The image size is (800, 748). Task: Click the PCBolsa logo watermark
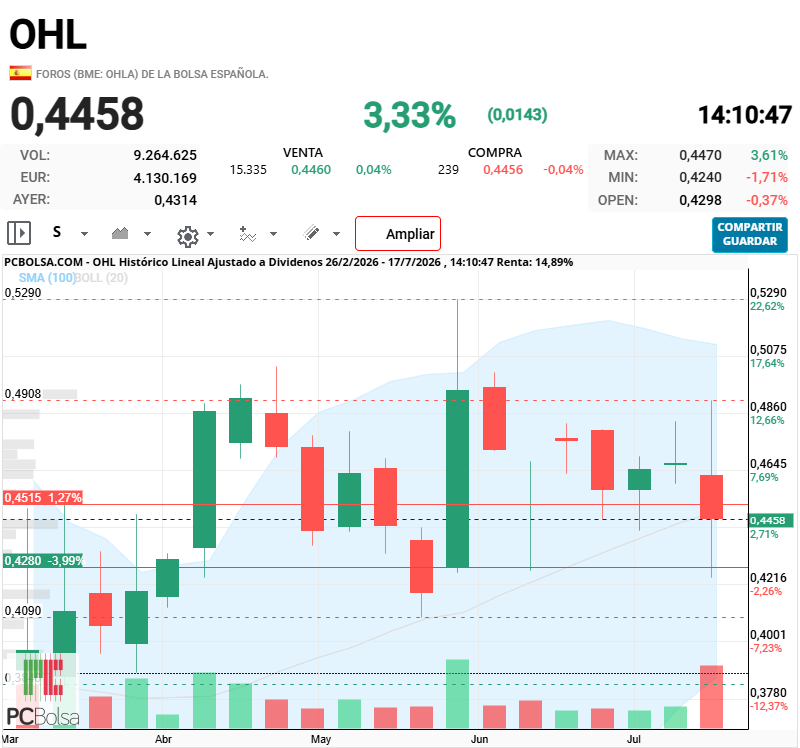pos(43,689)
